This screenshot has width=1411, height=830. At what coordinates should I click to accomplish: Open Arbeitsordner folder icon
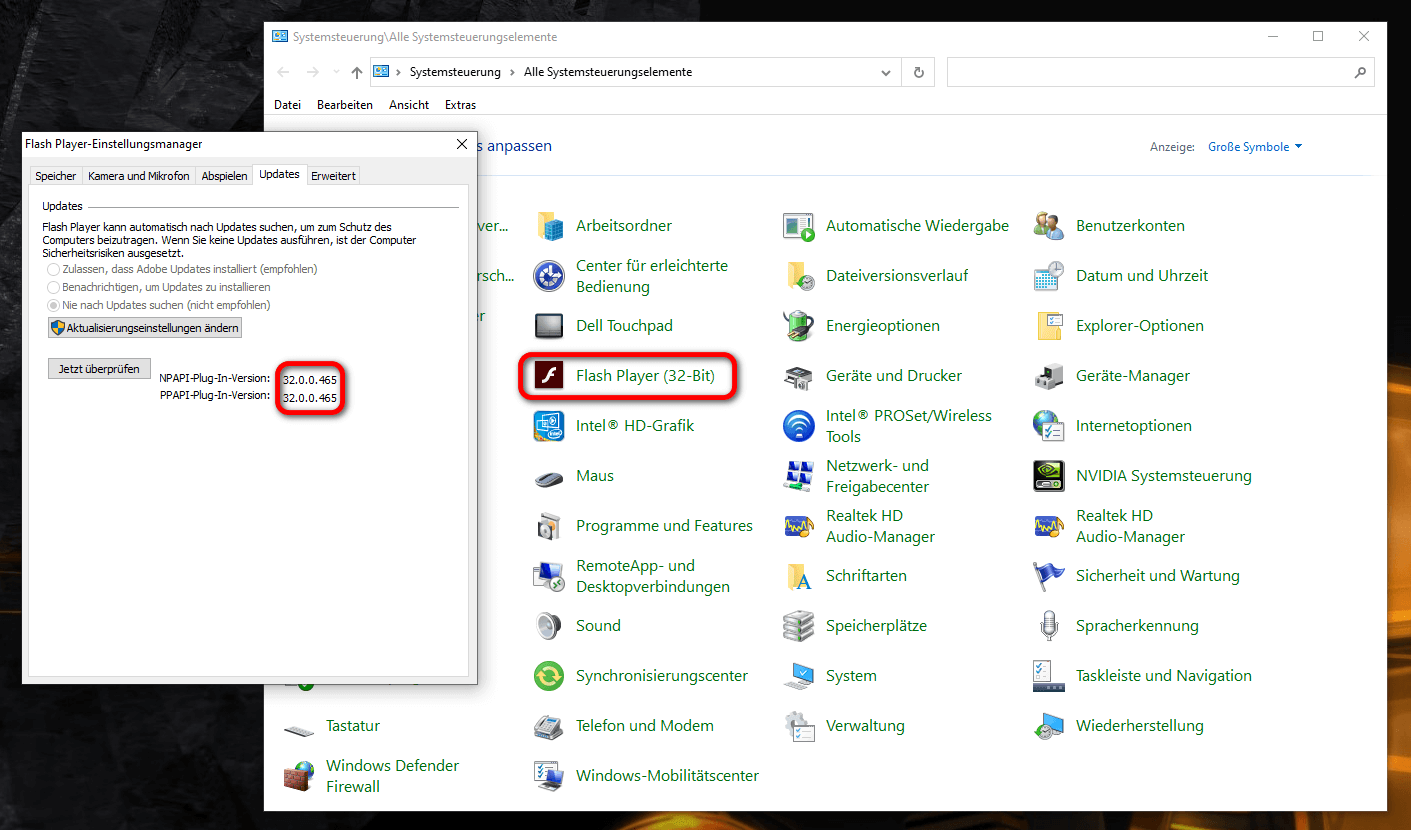(549, 226)
